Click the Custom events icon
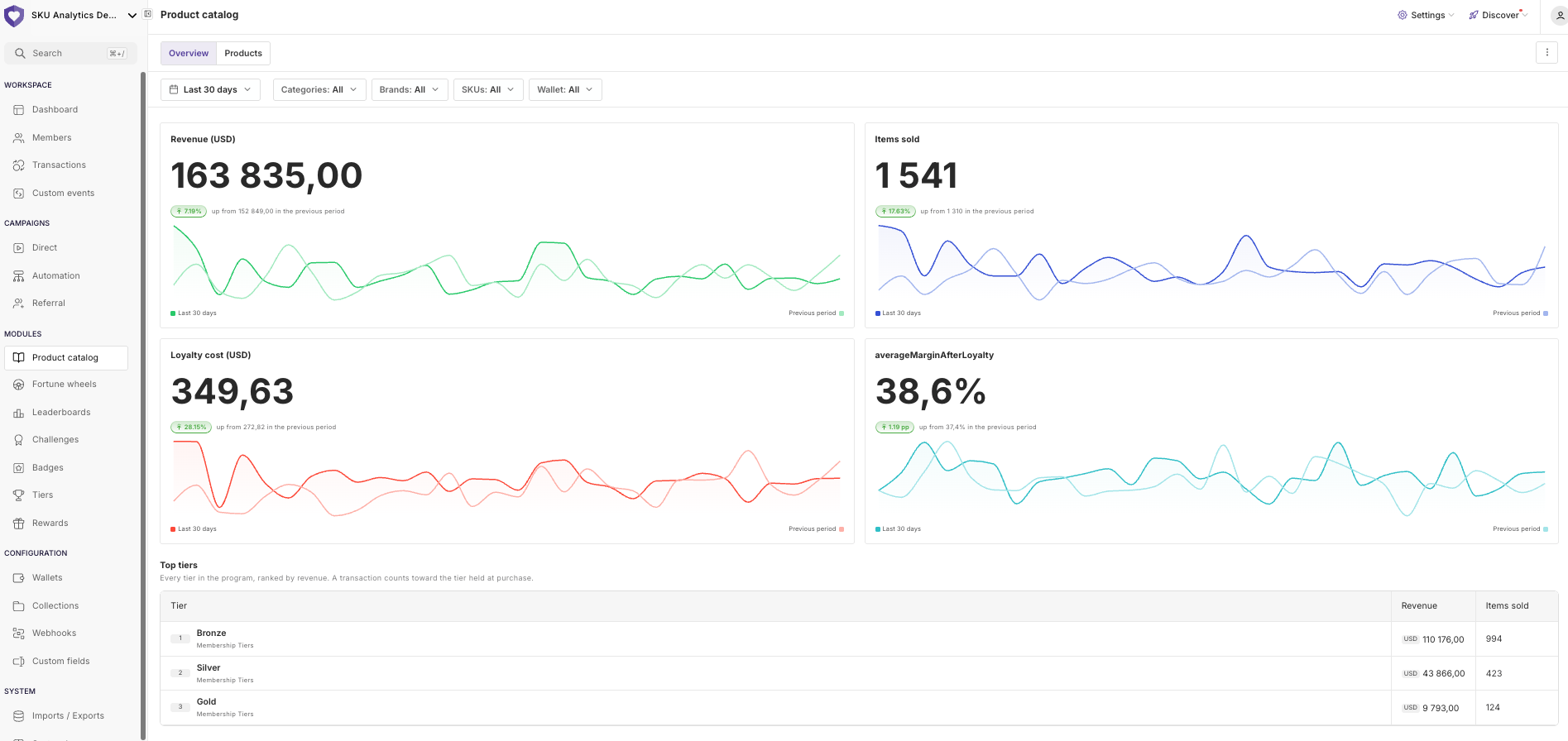This screenshot has width=1568, height=741. [x=18, y=194]
